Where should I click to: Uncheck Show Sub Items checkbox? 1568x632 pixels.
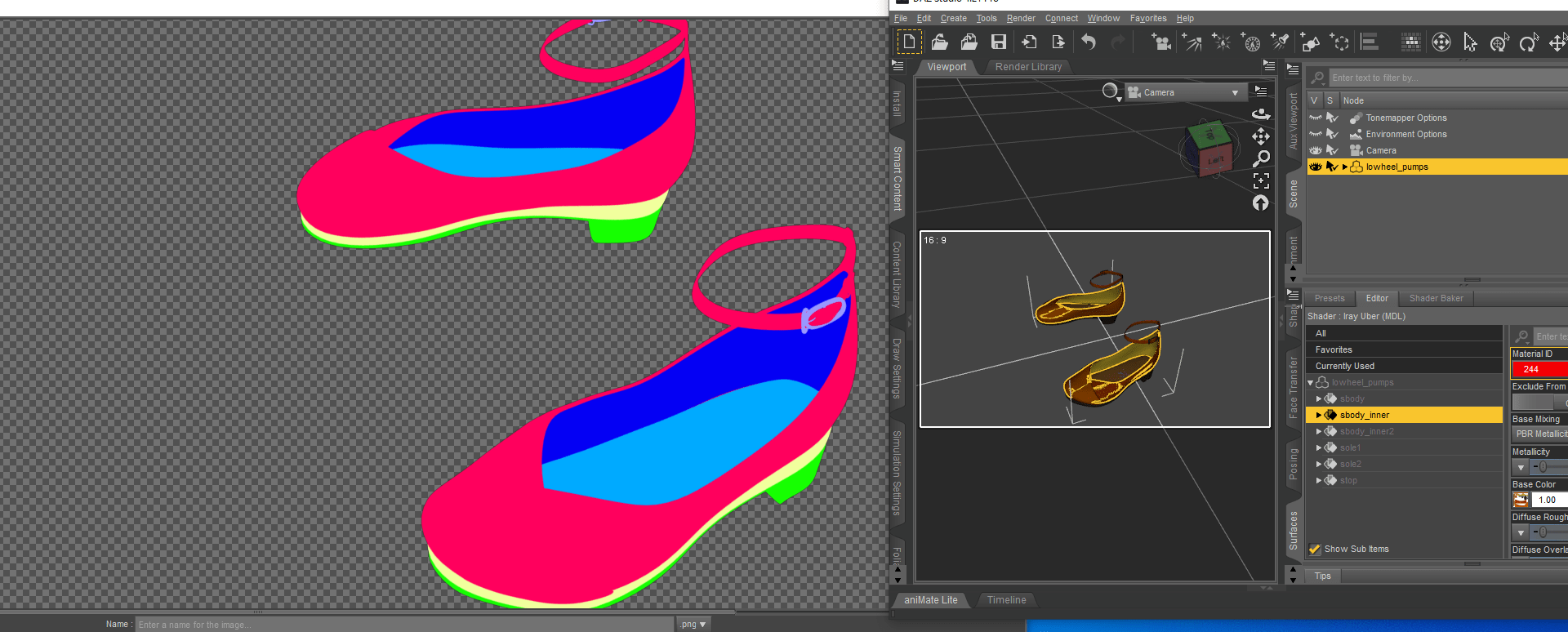(1315, 550)
